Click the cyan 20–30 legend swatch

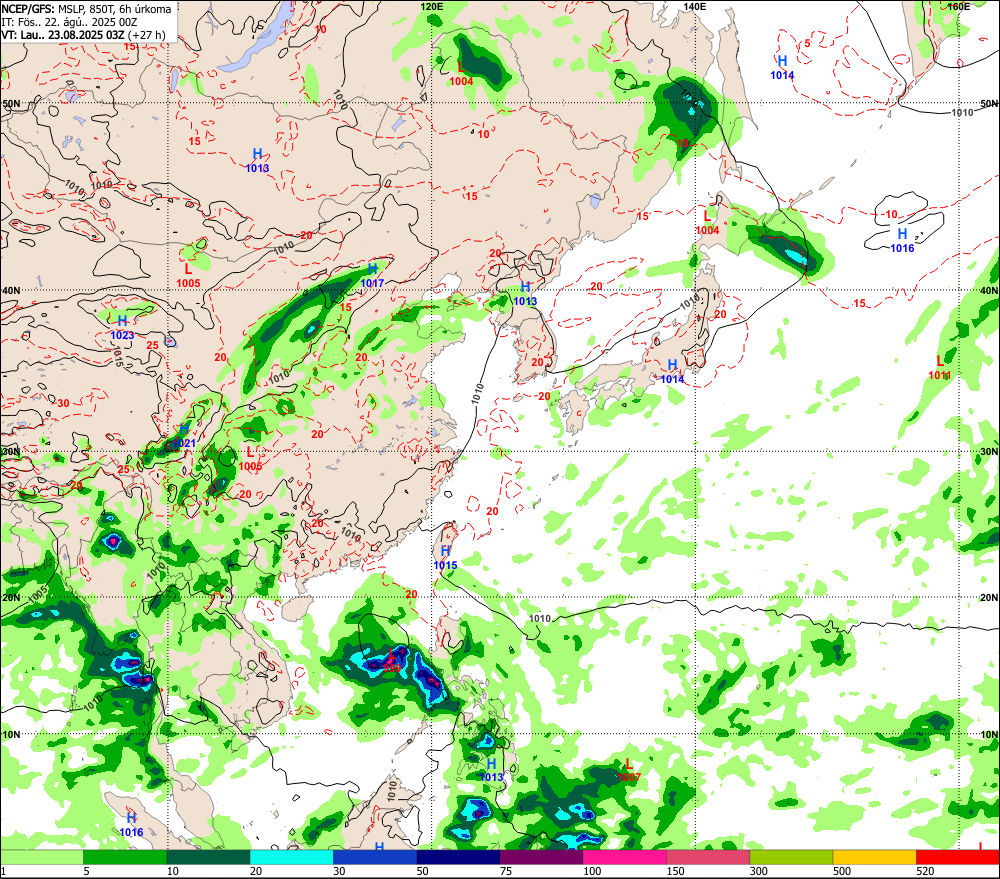(291, 857)
